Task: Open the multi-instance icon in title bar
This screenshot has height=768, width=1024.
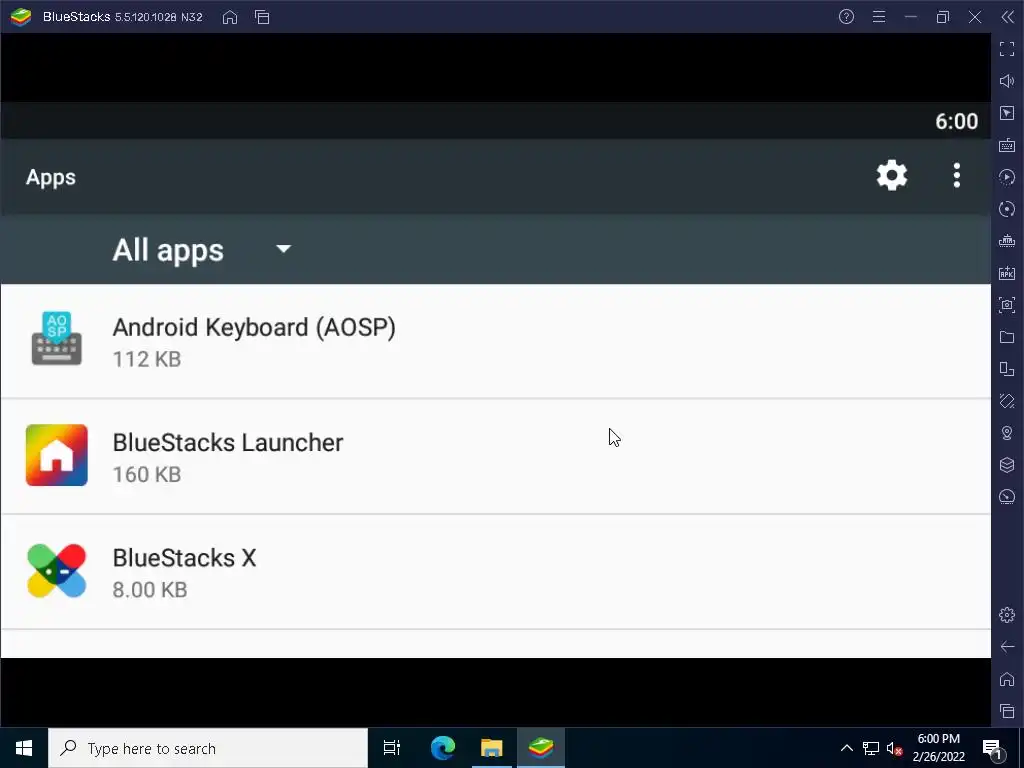Action: pos(263,17)
